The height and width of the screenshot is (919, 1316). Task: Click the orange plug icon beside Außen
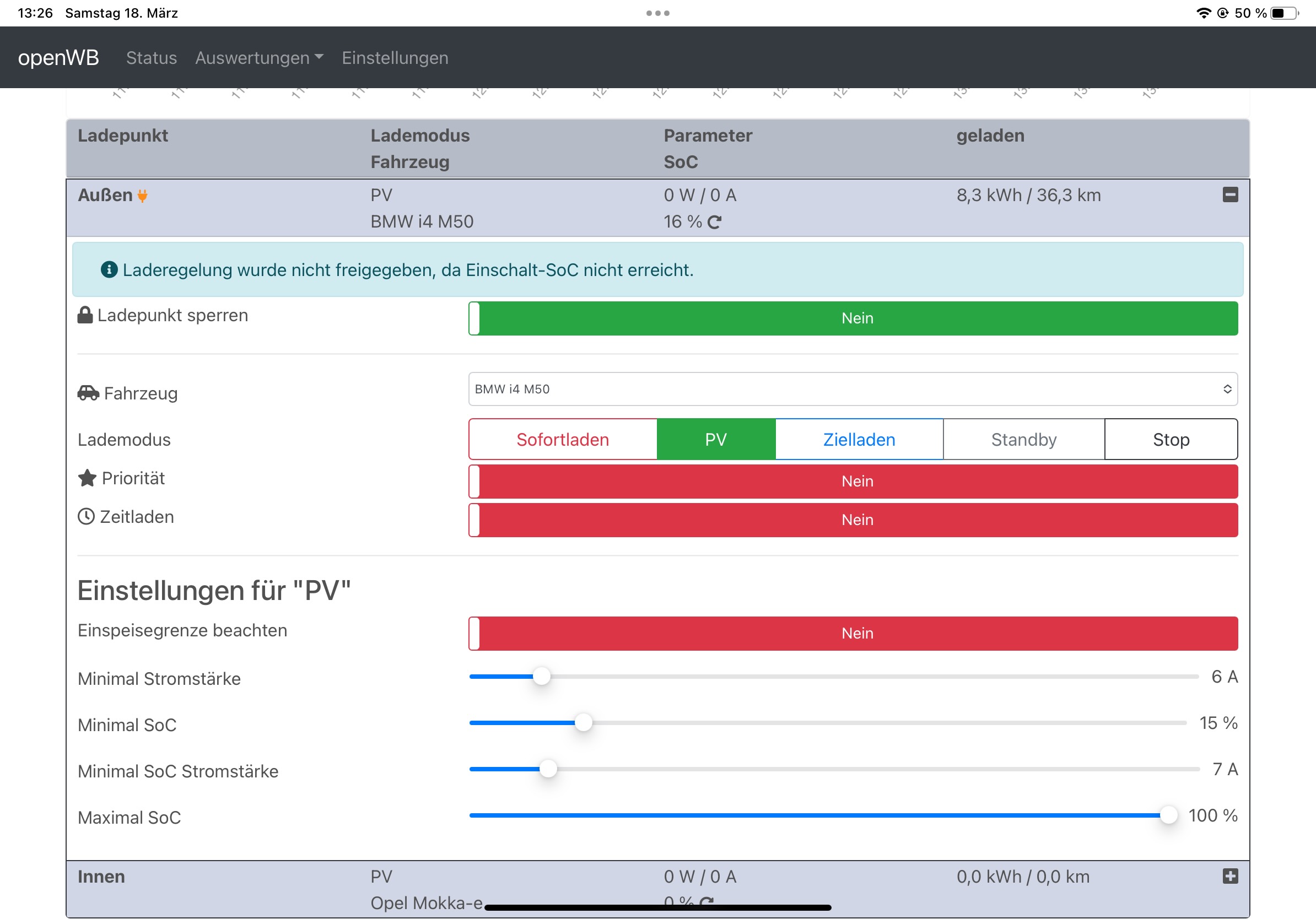(x=143, y=196)
